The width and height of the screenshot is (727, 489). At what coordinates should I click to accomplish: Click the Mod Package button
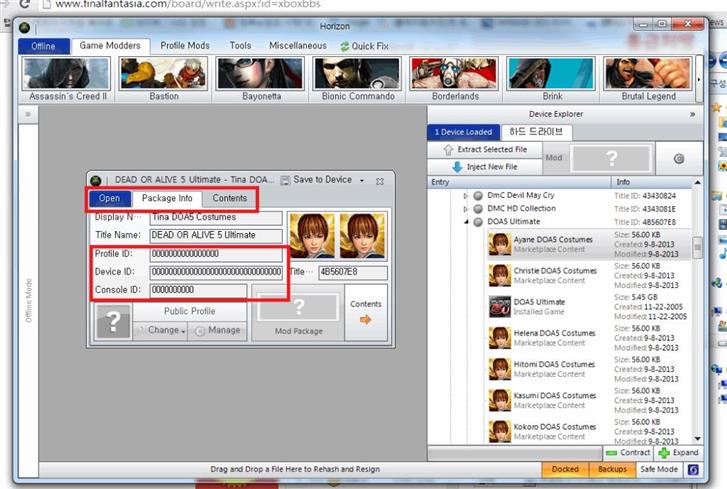[x=298, y=313]
